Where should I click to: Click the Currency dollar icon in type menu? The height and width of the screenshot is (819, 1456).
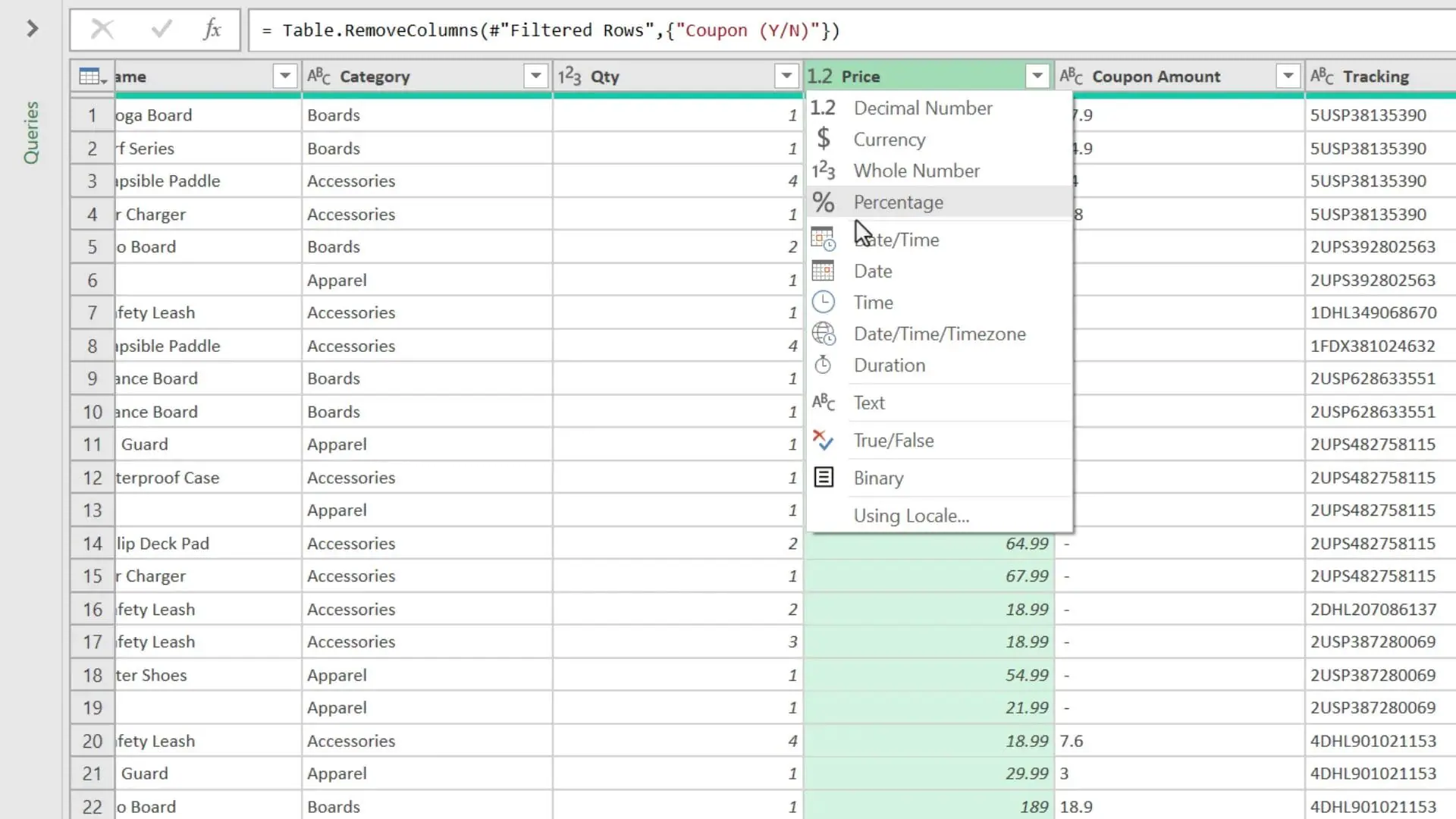click(824, 139)
